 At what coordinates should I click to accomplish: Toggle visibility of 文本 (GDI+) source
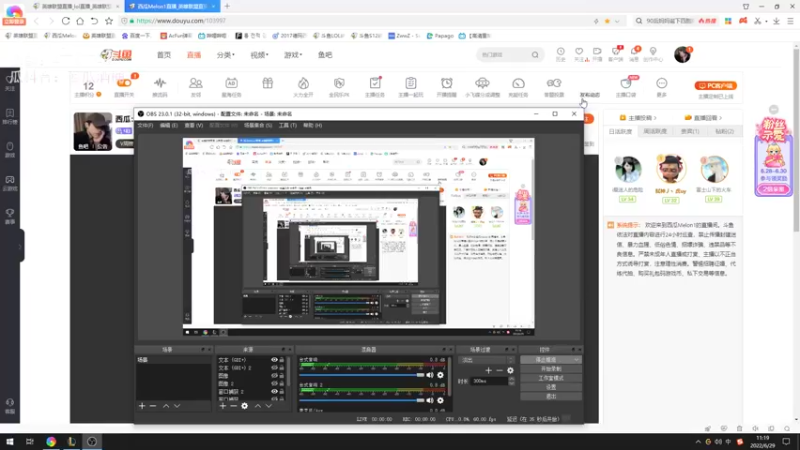(x=274, y=360)
